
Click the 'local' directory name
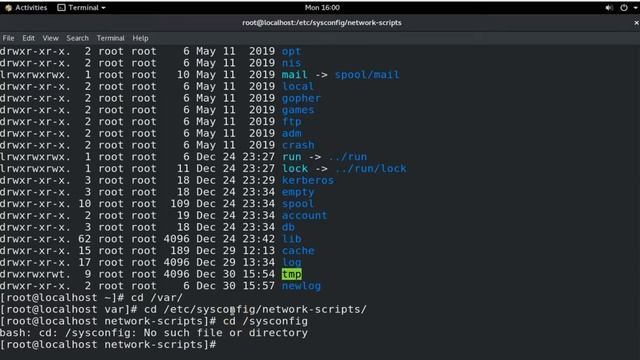[298, 87]
